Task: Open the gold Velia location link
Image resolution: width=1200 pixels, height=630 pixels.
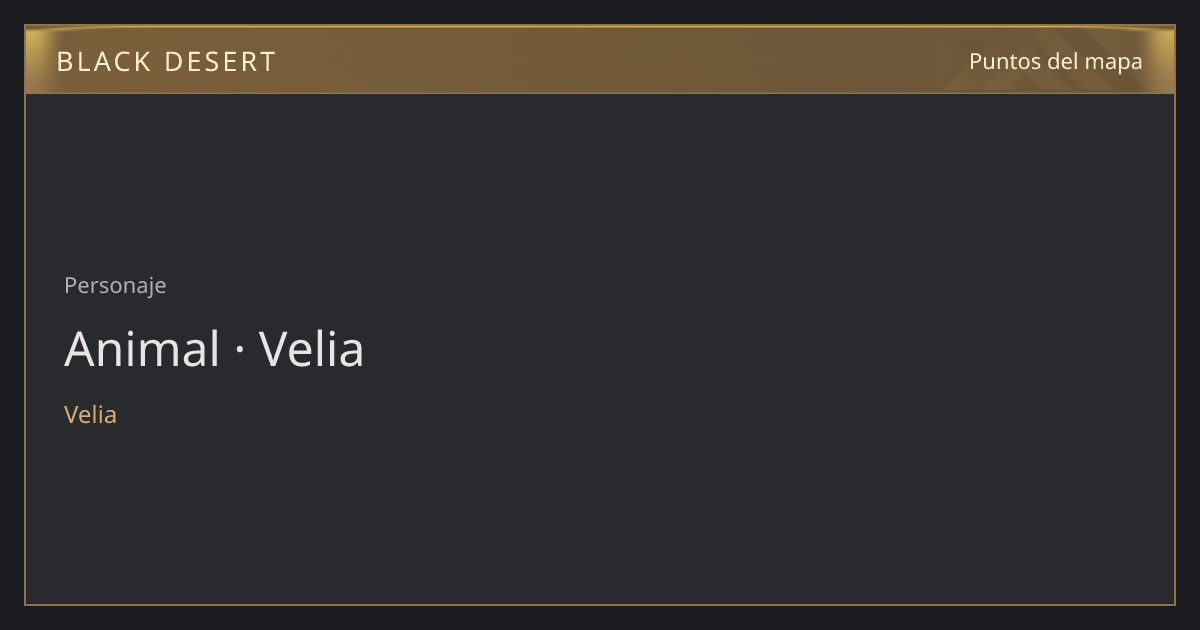Action: [90, 414]
